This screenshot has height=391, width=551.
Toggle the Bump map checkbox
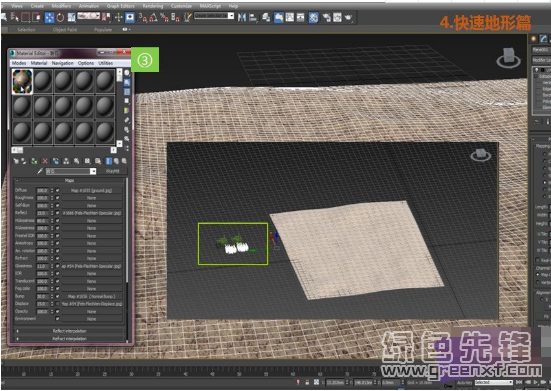(x=58, y=296)
